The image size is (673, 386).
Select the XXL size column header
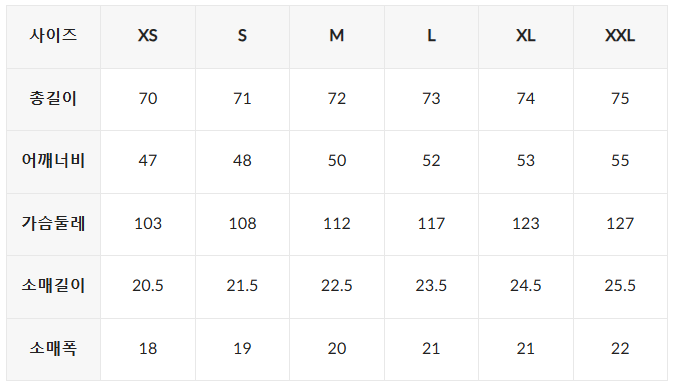tap(620, 35)
